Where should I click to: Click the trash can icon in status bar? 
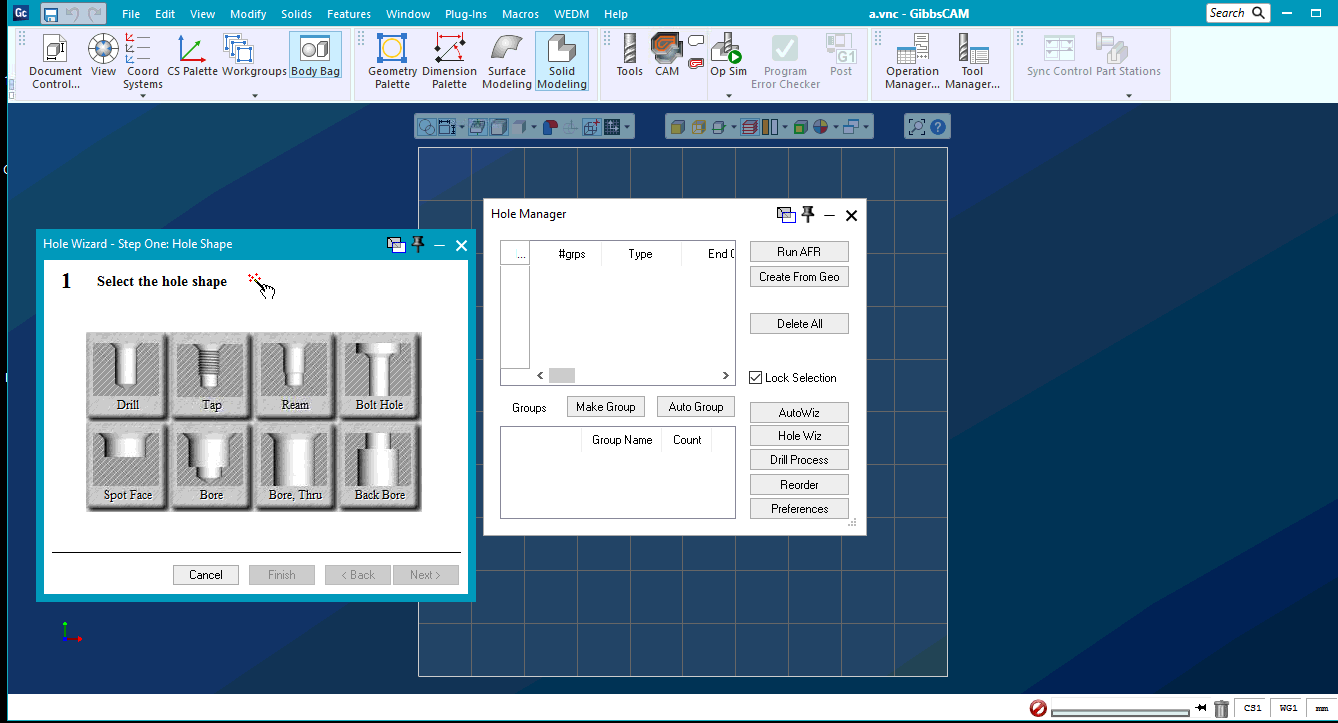click(1221, 709)
